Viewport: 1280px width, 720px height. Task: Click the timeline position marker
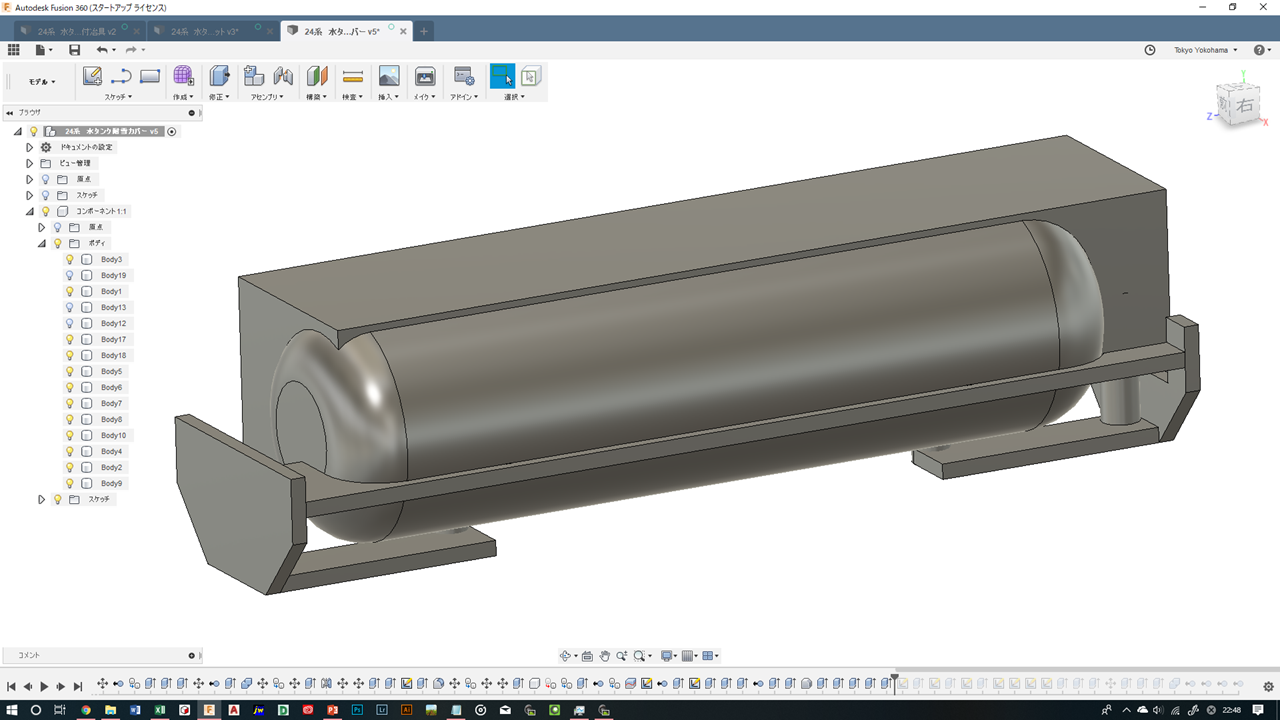tap(895, 678)
